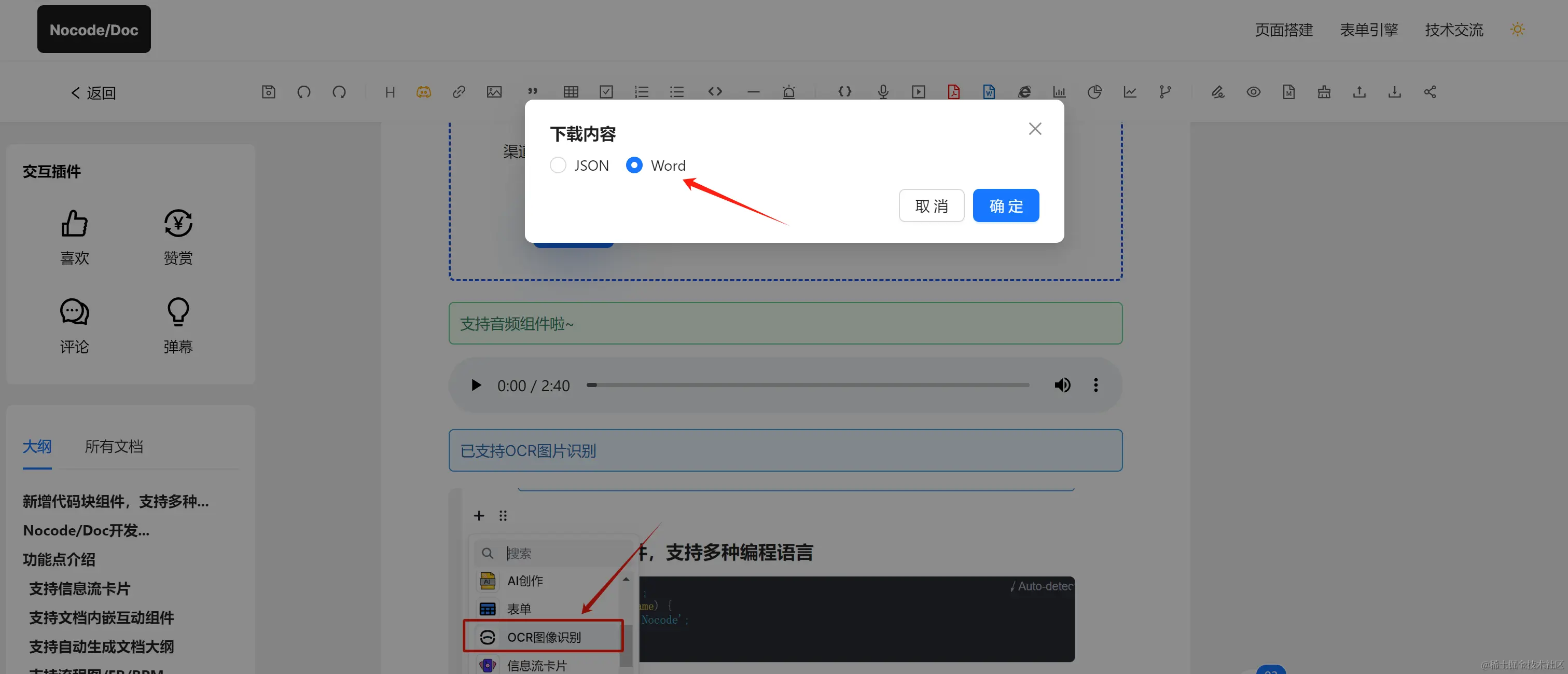Switch to the 所有文档 tab

tap(114, 446)
